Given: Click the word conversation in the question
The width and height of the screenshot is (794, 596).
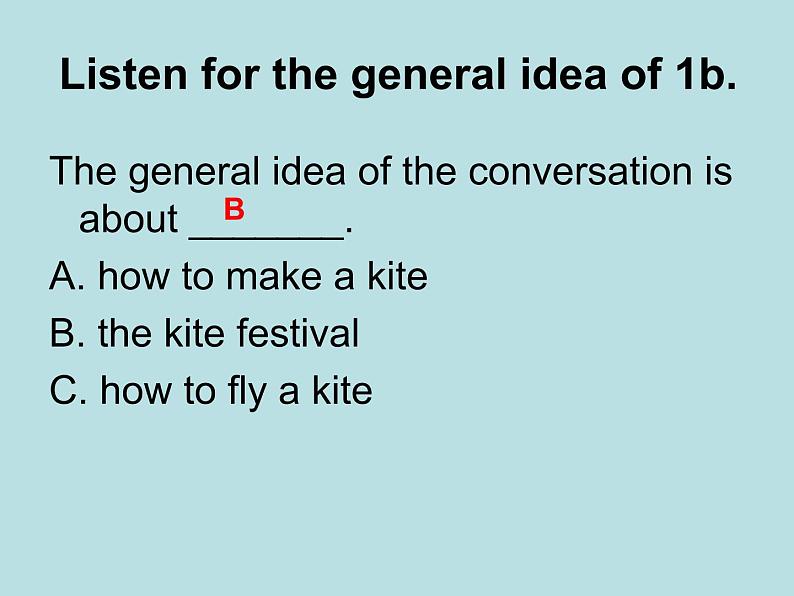Looking at the screenshot, I should click(580, 171).
